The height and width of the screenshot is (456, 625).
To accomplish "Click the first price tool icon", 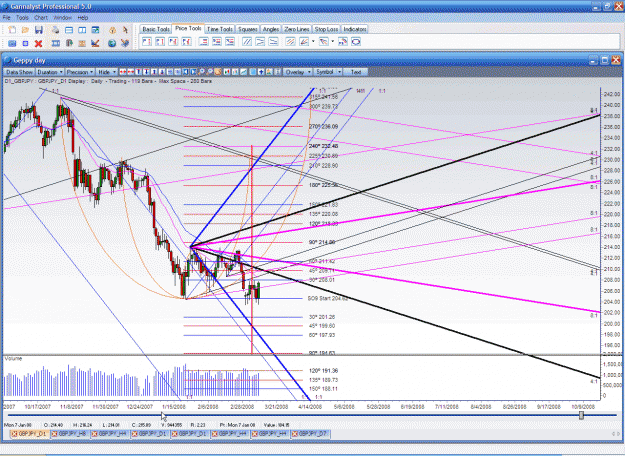I will (x=147, y=41).
